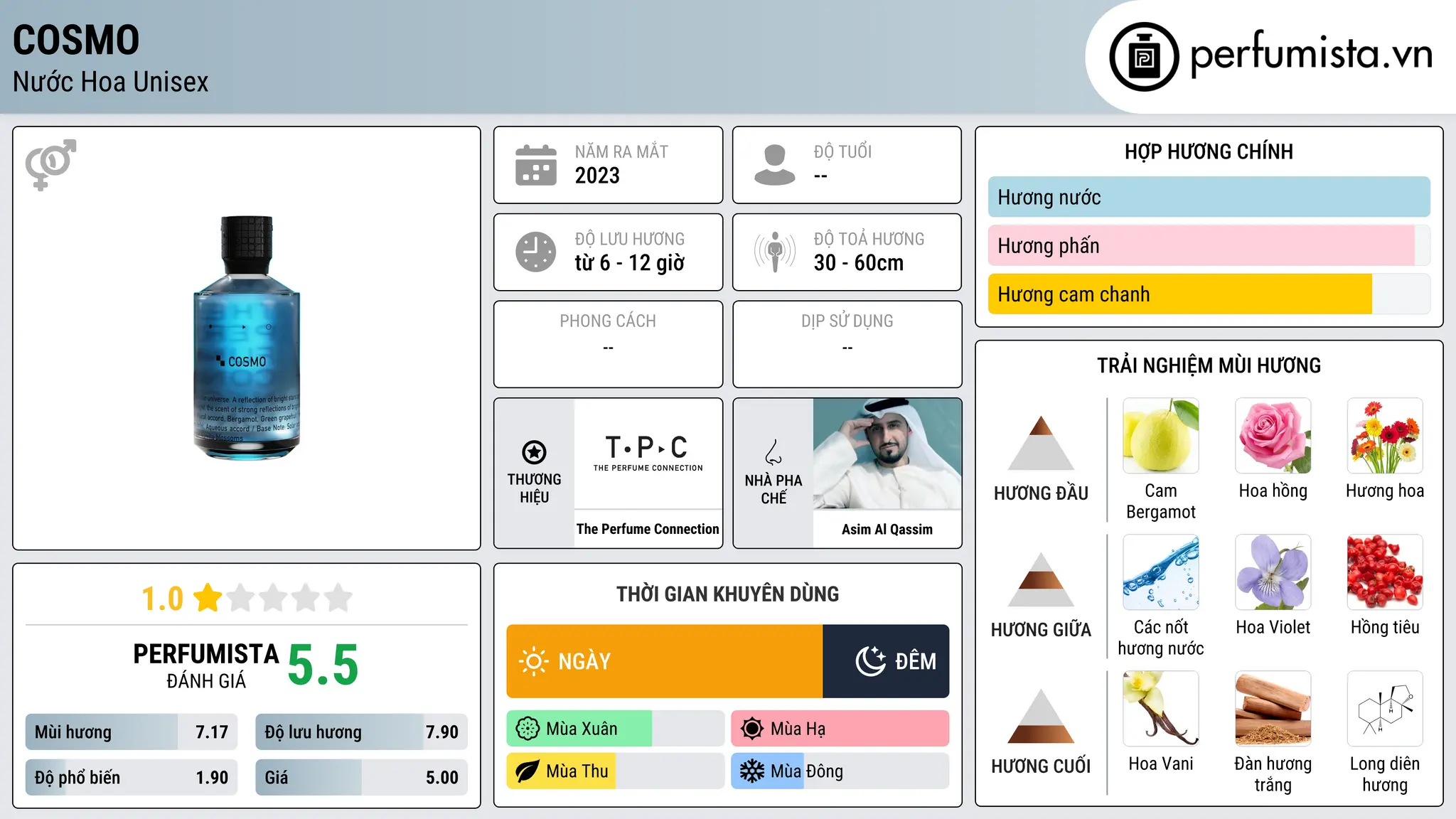Image resolution: width=1456 pixels, height=819 pixels.
Task: Click the Dịp sử dụng occasion card
Action: (x=847, y=344)
